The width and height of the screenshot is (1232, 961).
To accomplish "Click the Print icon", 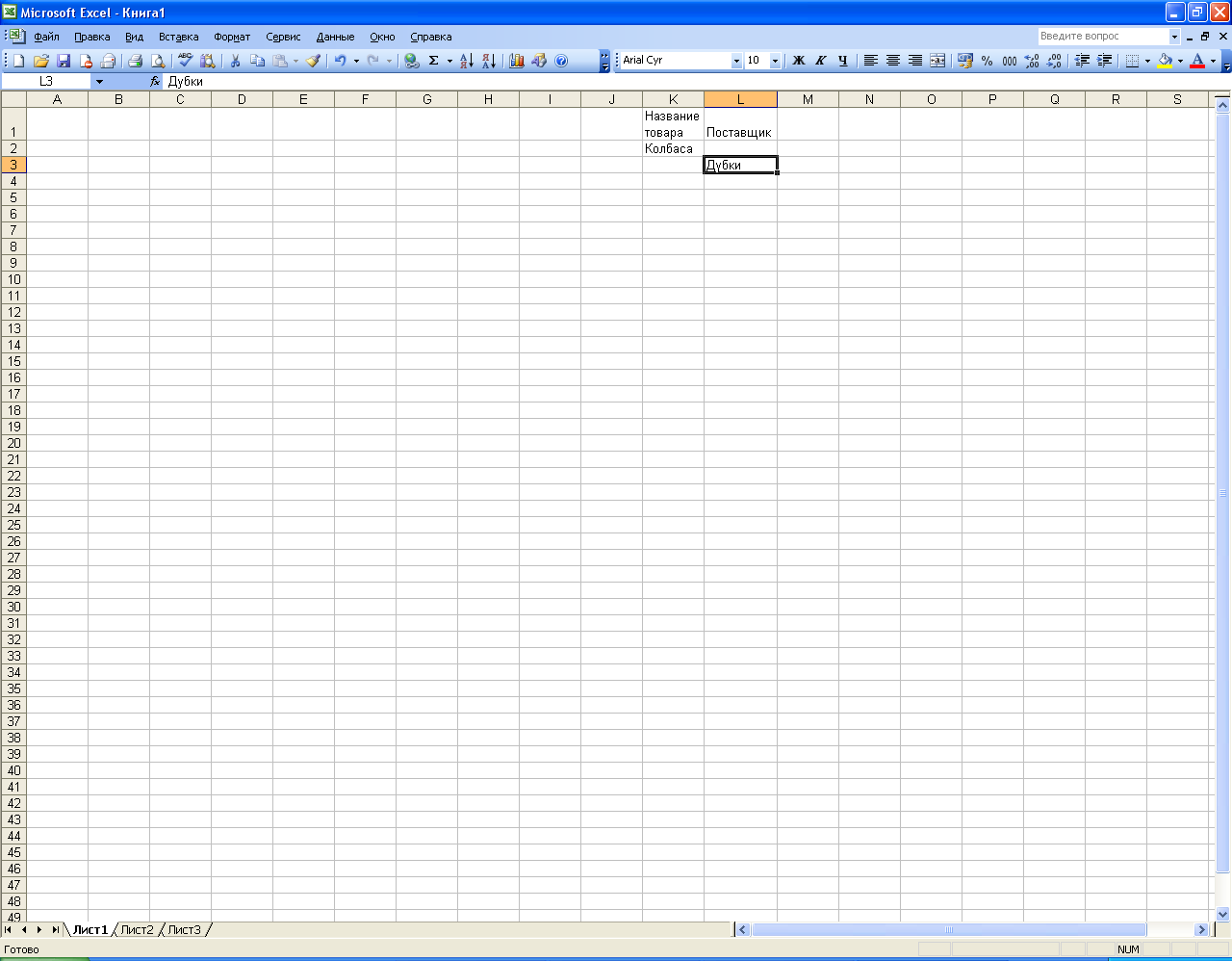I will point(136,61).
